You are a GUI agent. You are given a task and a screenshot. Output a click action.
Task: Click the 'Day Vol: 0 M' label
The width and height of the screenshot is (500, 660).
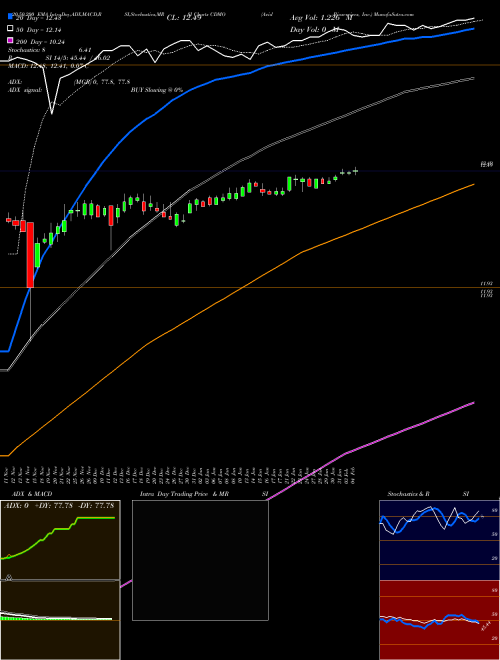point(314,30)
